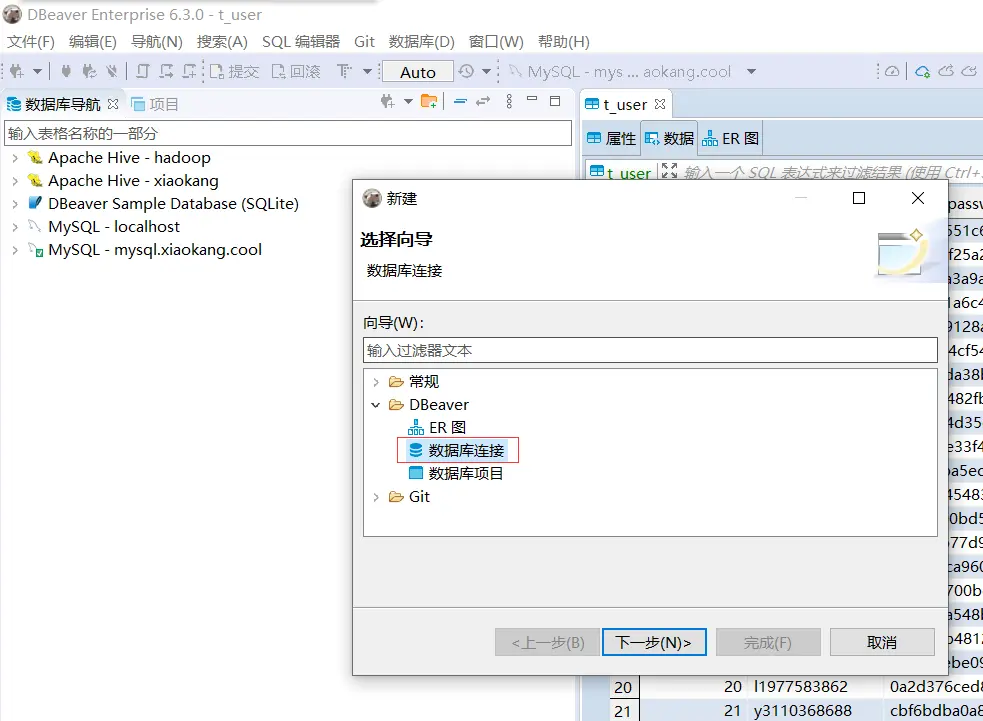Click the 回滚 rollback button in the toolbar
Image resolution: width=983 pixels, height=721 pixels.
[x=296, y=71]
